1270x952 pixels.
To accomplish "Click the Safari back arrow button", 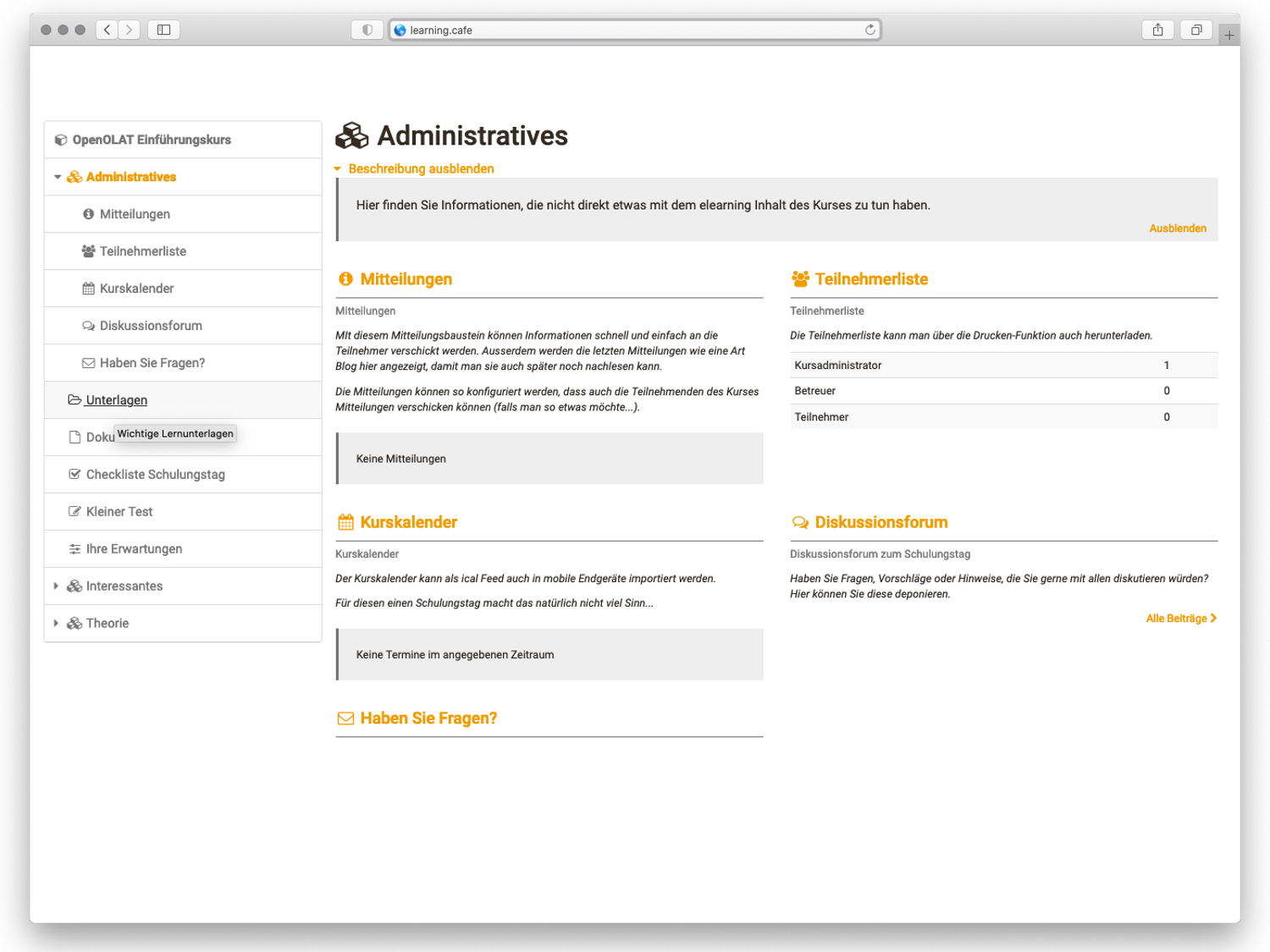I will coord(107,30).
